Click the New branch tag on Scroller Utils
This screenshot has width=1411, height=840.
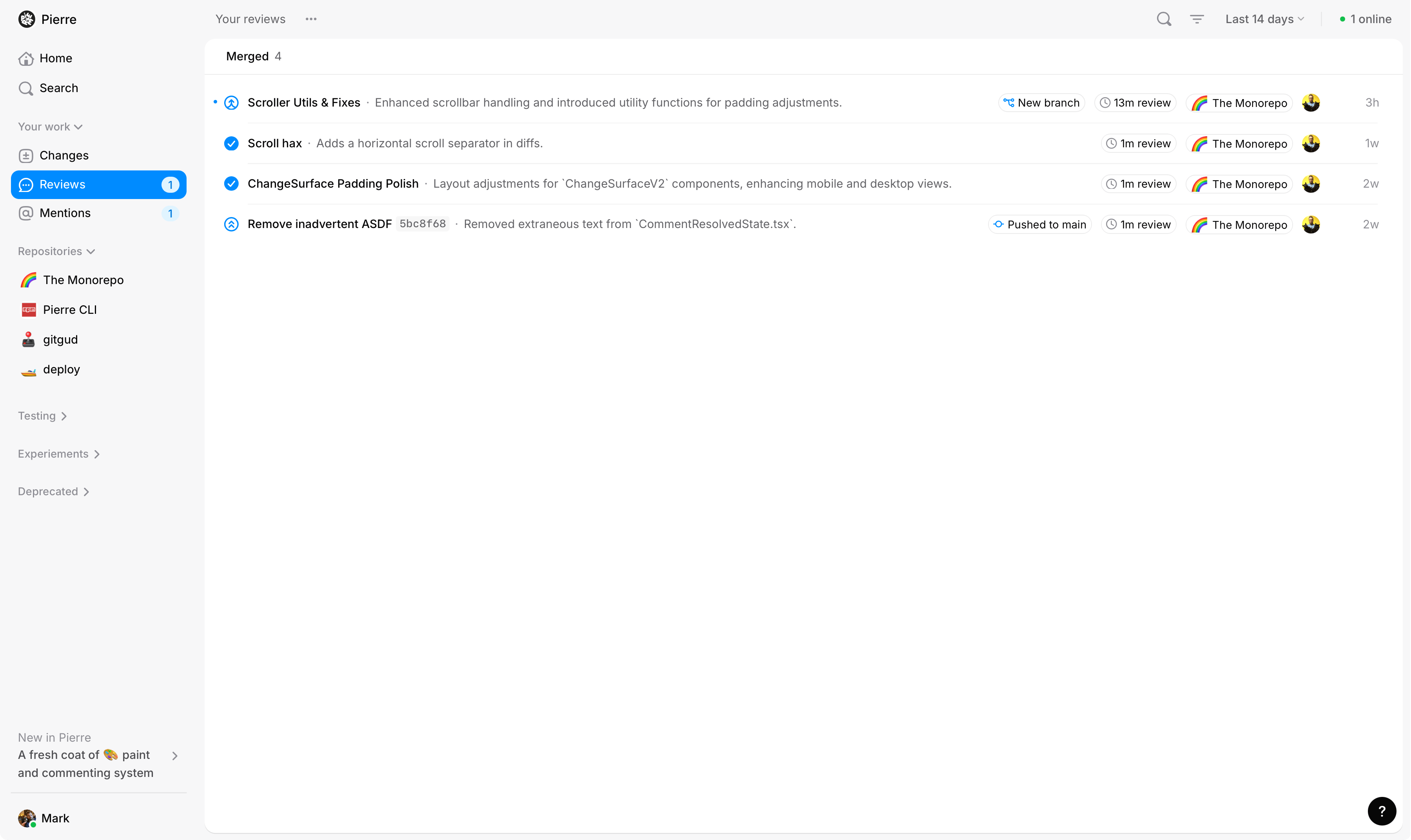click(1041, 103)
